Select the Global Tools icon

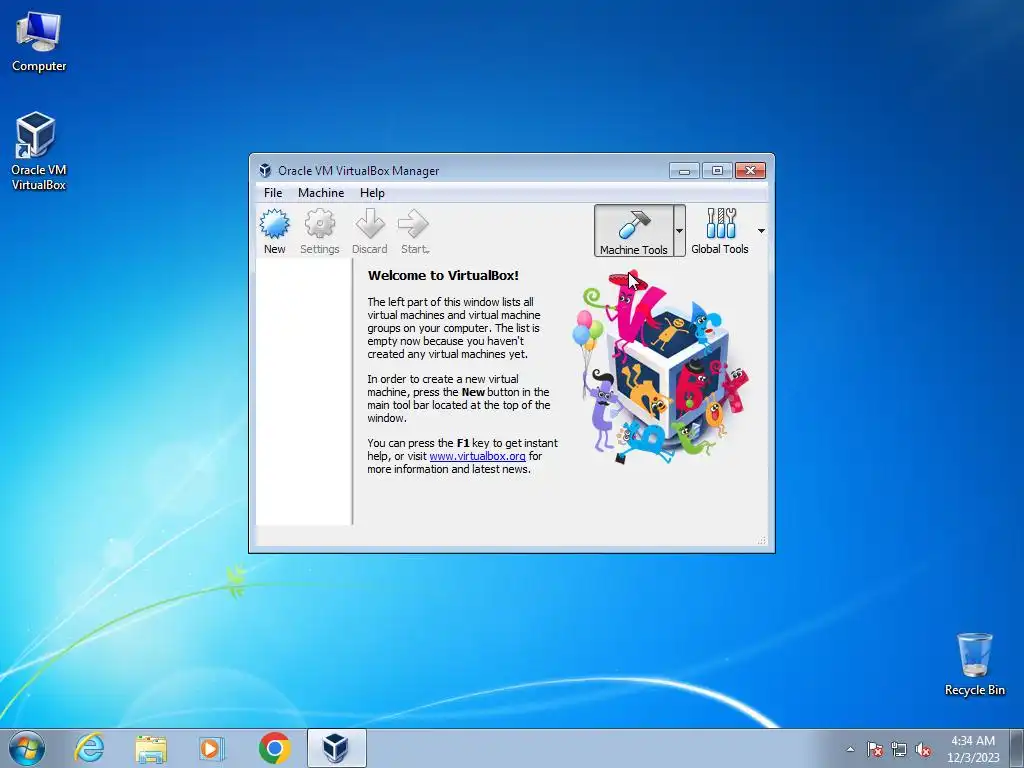(x=720, y=231)
